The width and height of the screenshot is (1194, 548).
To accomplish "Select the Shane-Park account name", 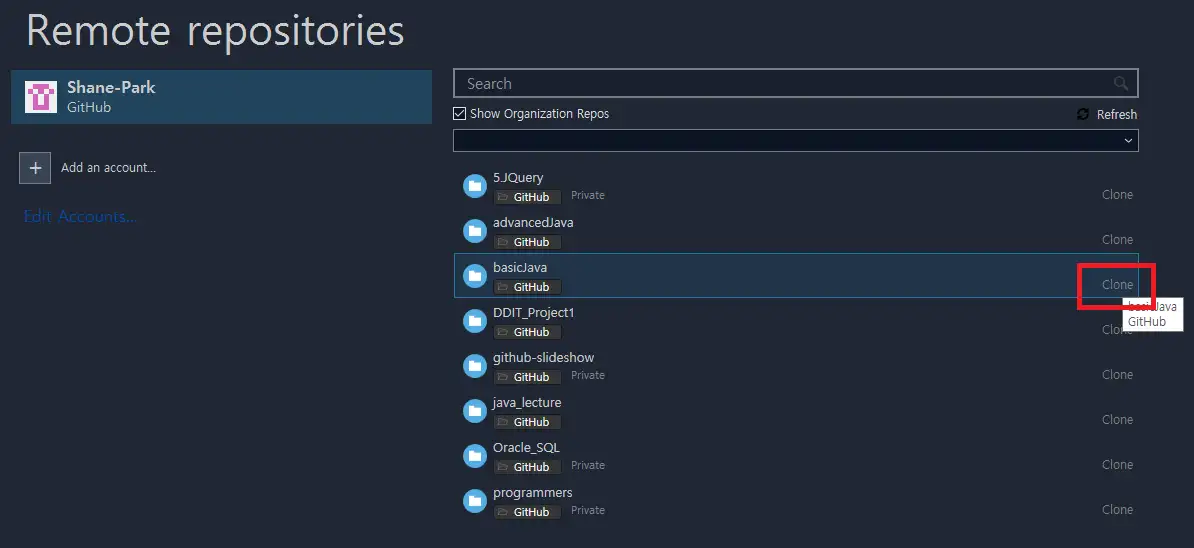I will point(111,88).
